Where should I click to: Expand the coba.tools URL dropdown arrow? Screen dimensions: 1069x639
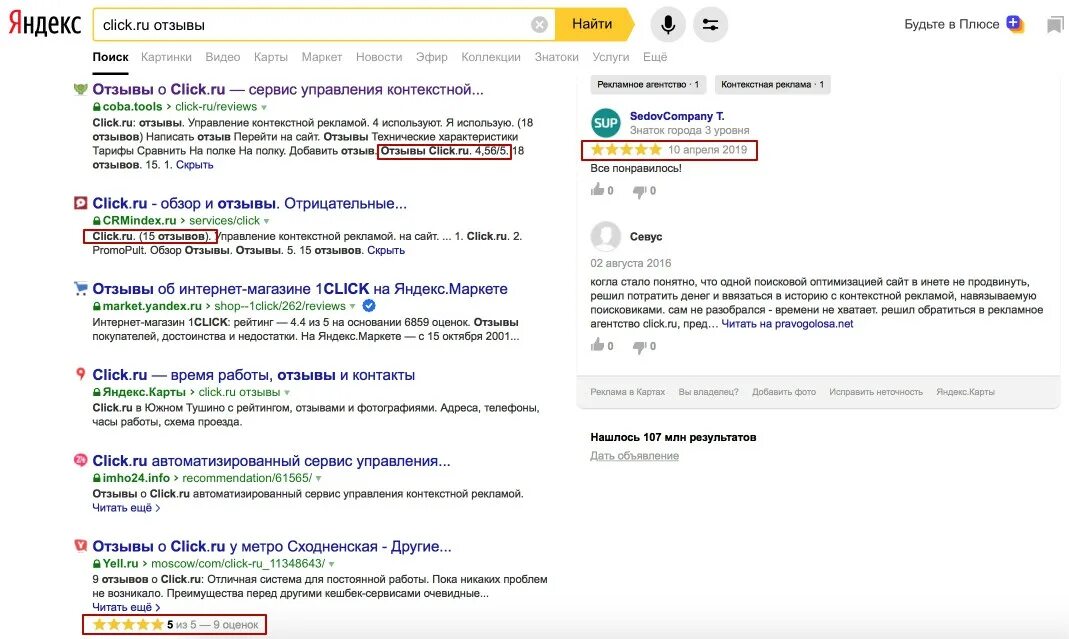[264, 107]
